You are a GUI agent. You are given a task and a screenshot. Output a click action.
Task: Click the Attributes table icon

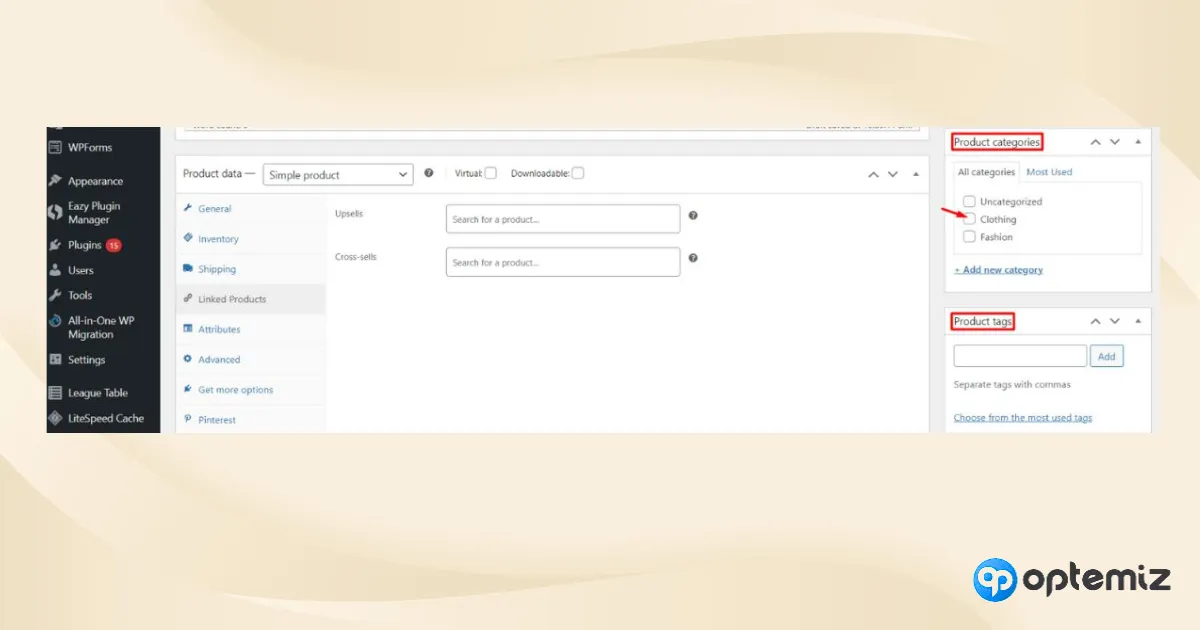[188, 328]
